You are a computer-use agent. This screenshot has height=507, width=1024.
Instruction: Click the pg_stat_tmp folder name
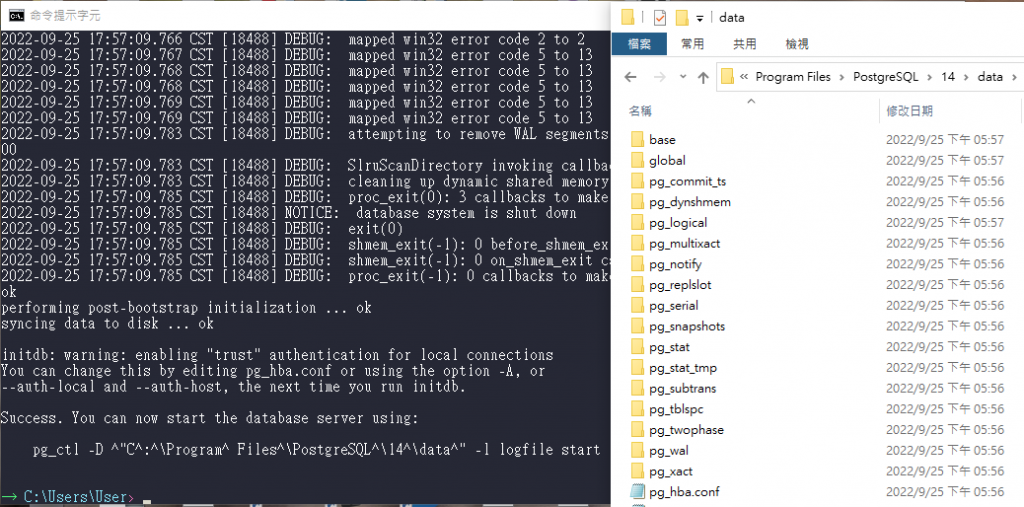point(682,367)
